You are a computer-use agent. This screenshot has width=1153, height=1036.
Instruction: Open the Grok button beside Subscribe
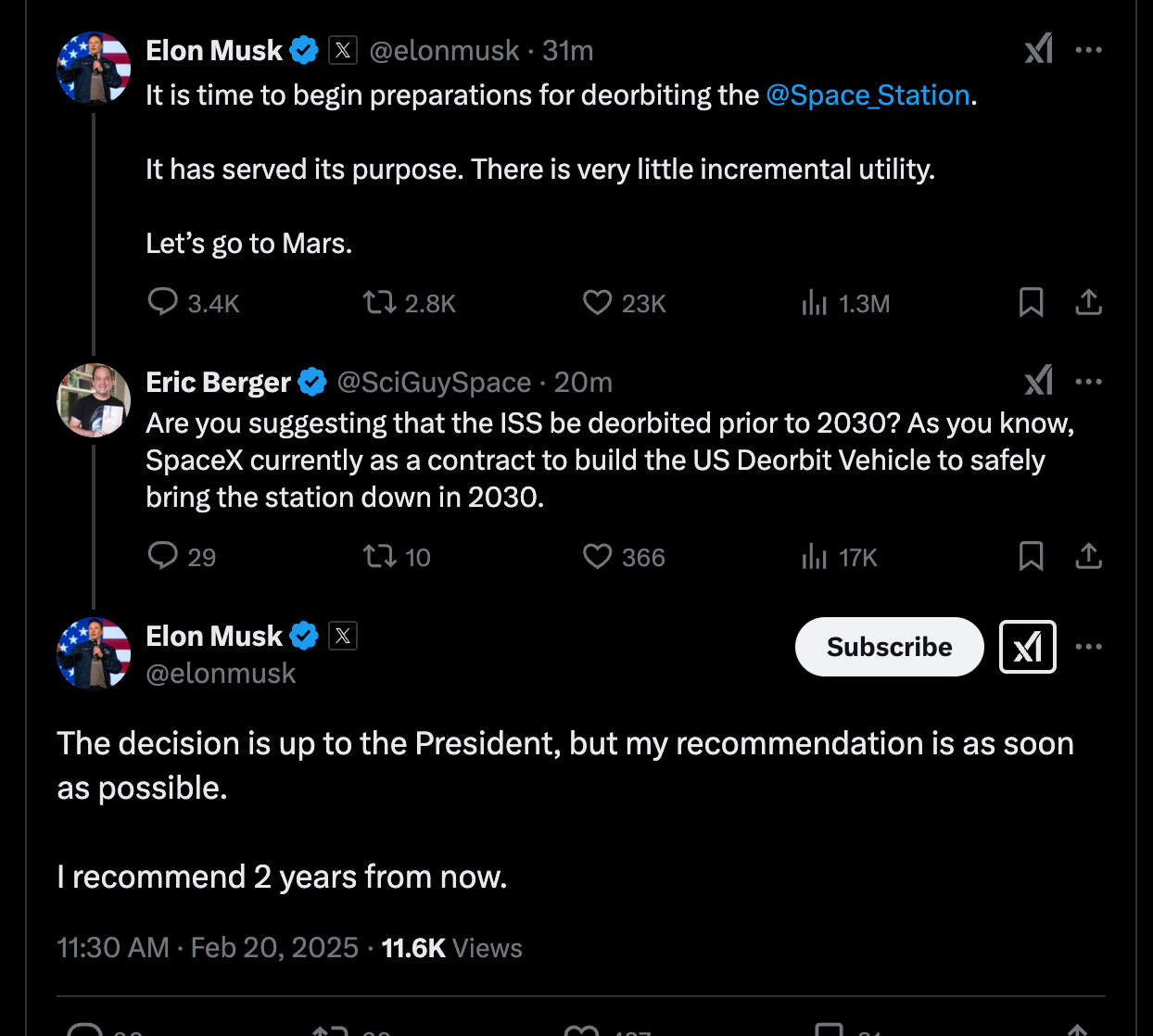coord(1027,647)
